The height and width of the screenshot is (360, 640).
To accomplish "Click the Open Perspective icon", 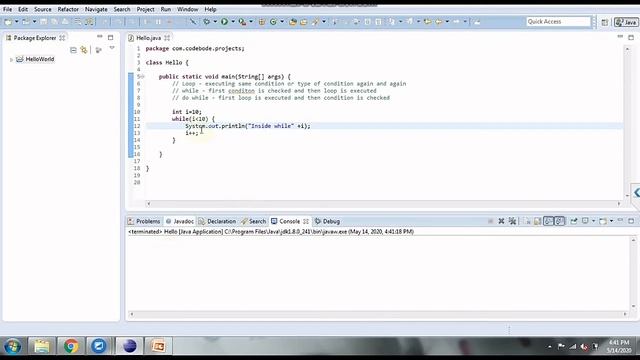I will pyautogui.click(x=604, y=22).
